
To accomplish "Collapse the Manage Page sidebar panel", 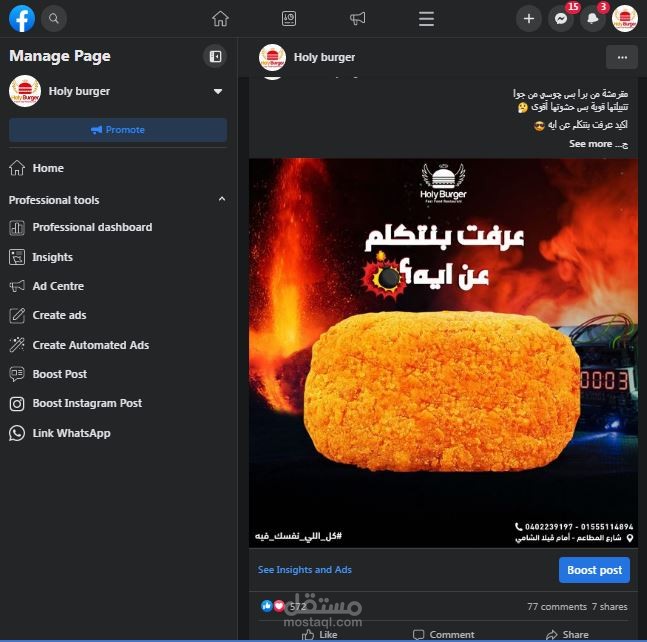I will point(215,57).
